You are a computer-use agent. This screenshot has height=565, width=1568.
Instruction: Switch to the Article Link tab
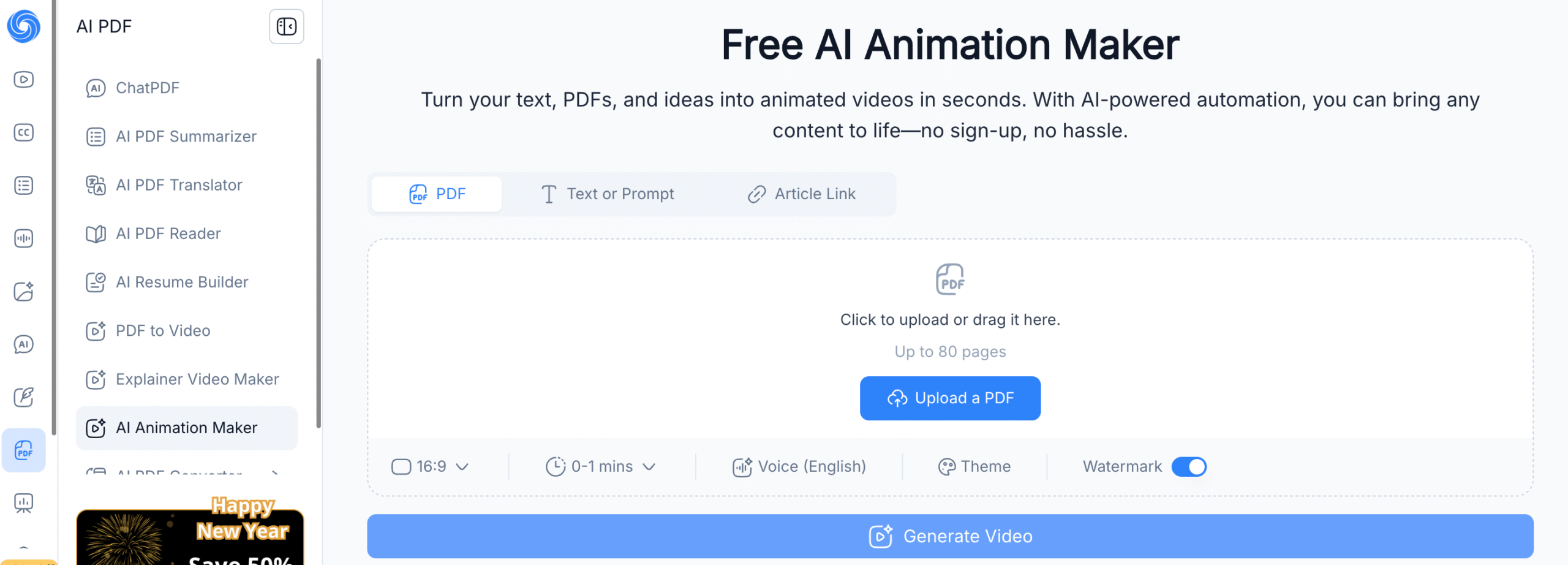(x=802, y=194)
